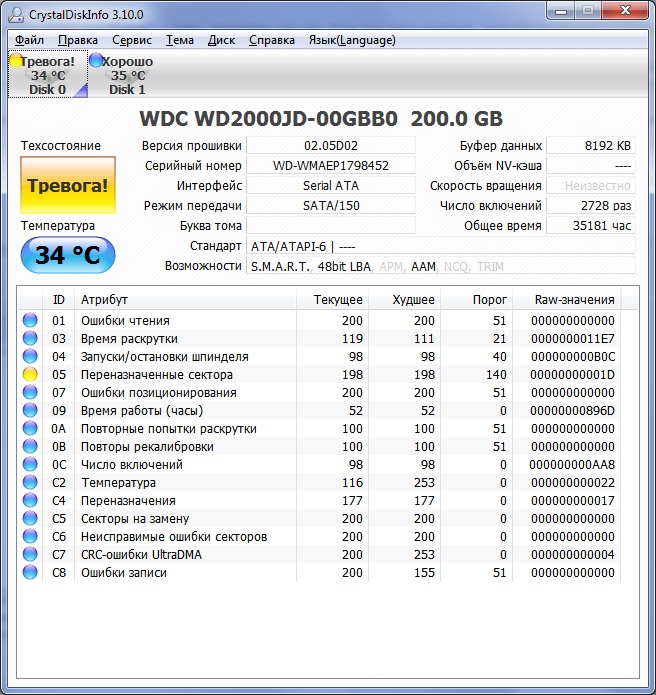Click the Raw-значения column header
656x695 pixels.
567,300
